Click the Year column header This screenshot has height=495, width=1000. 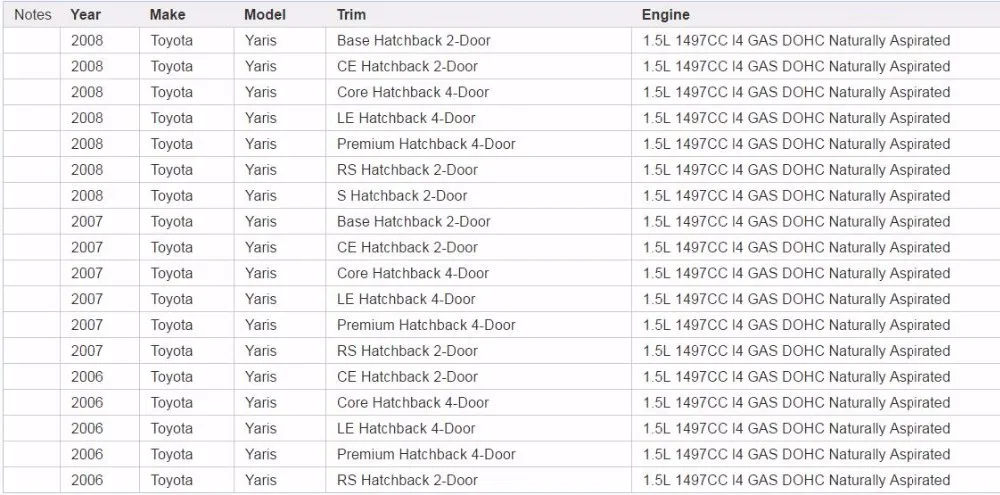pos(85,15)
